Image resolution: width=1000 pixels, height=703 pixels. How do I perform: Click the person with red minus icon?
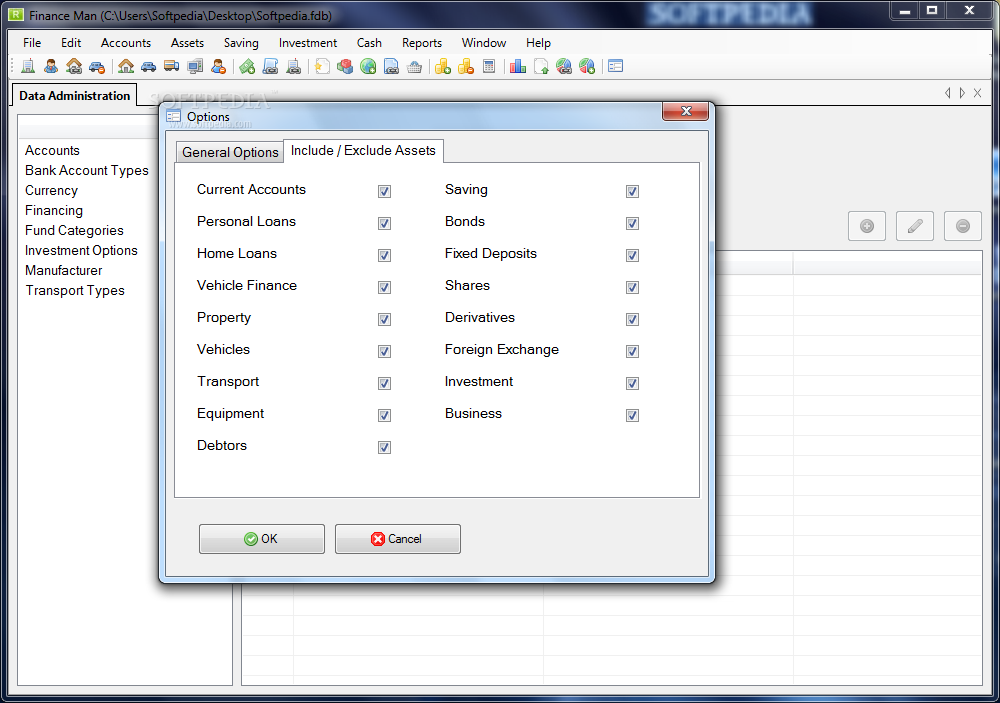(218, 66)
